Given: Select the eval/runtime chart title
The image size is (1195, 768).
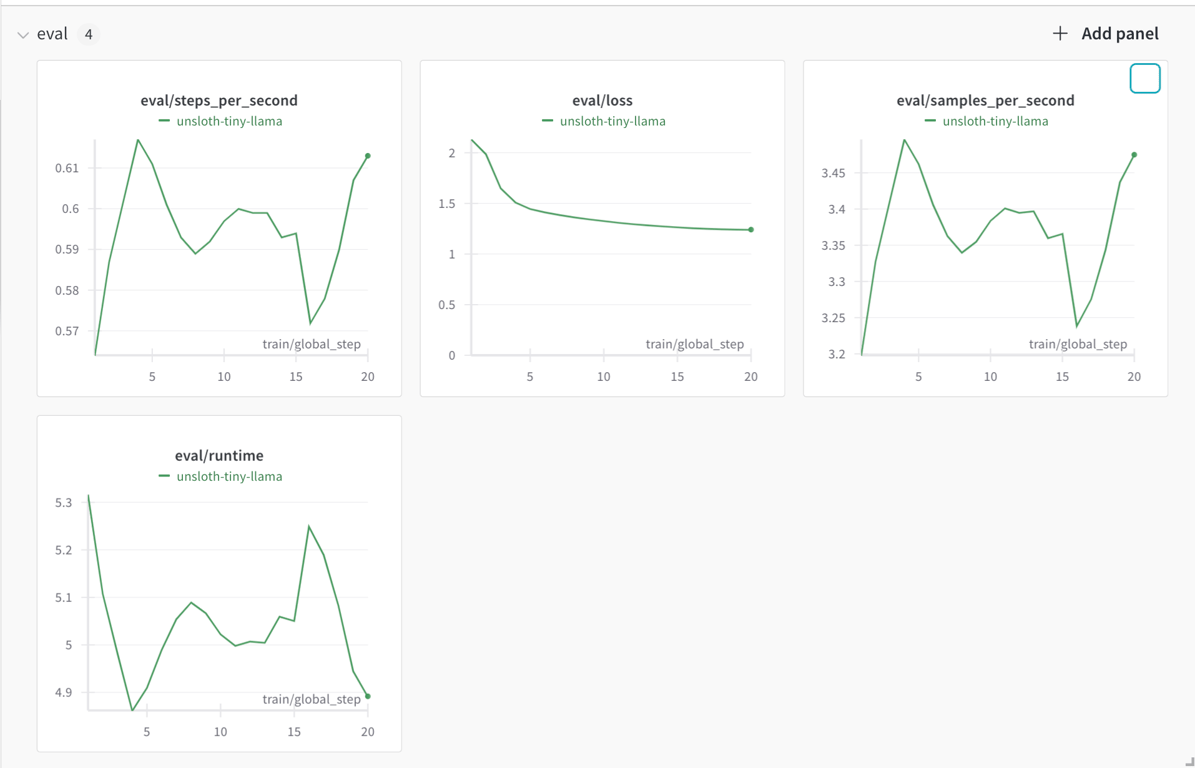Looking at the screenshot, I should [219, 456].
